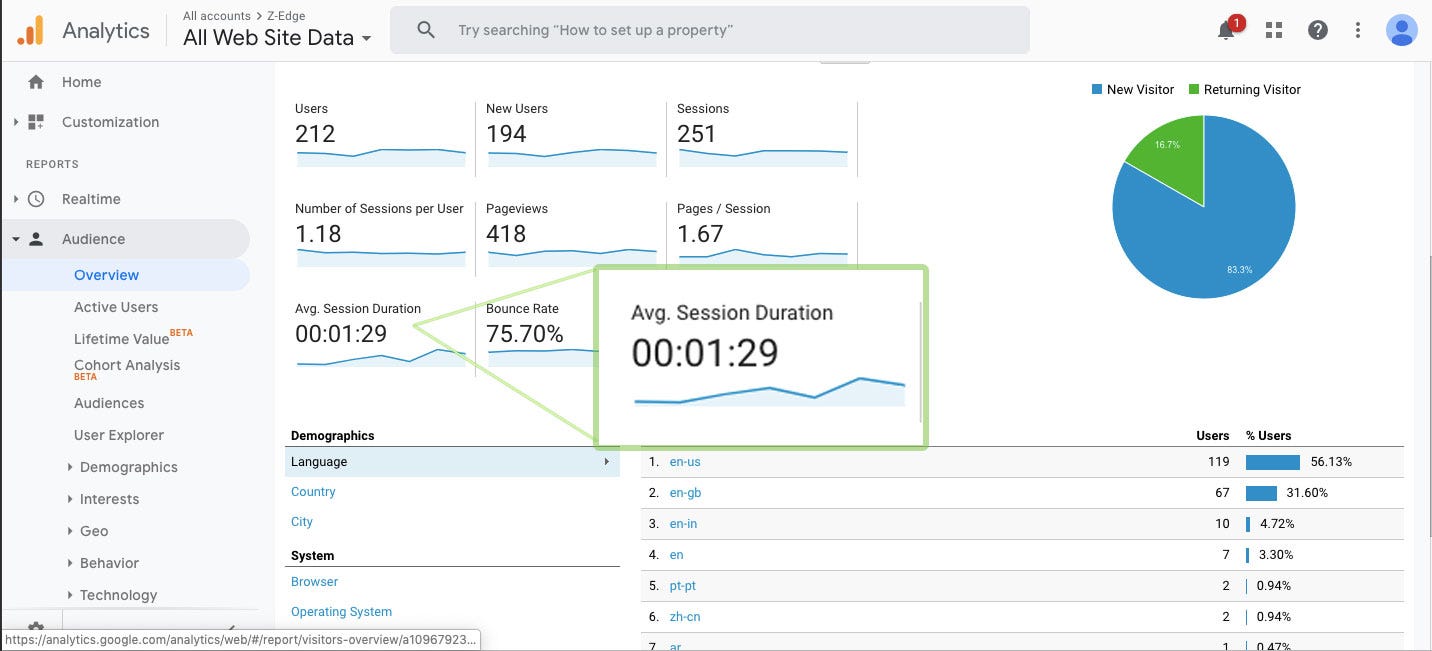Expand the Realtime section arrow
This screenshot has height=651, width=1432.
pyautogui.click(x=15, y=199)
